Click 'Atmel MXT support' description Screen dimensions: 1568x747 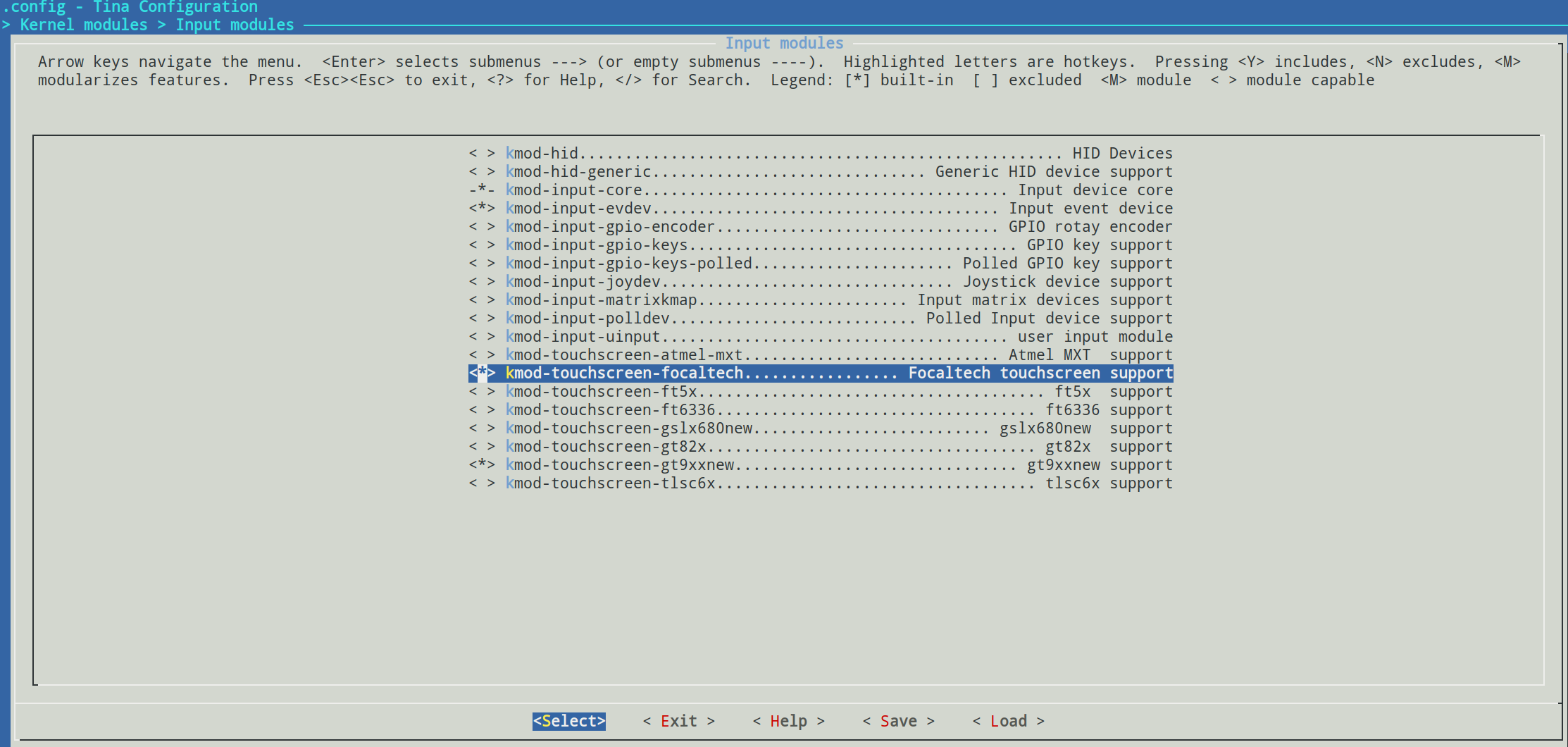1091,355
